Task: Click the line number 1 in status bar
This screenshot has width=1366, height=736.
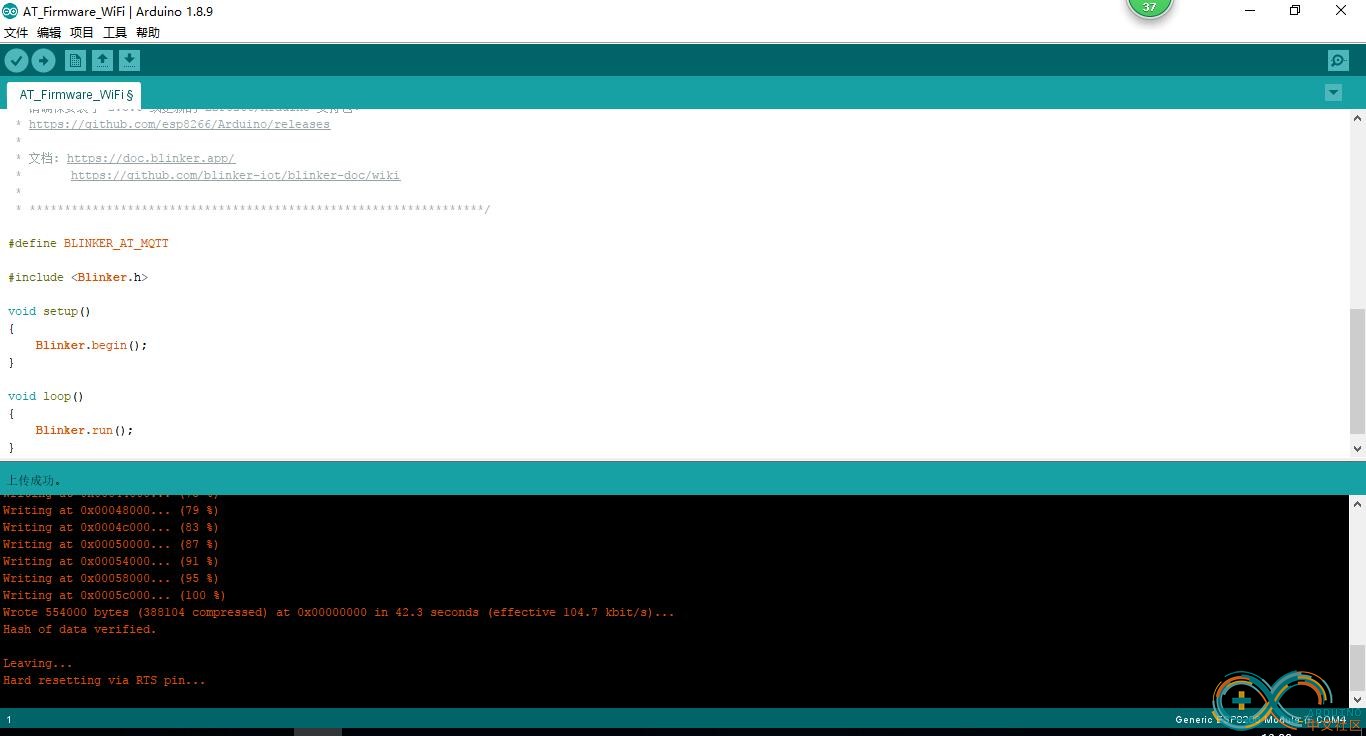Action: pyautogui.click(x=9, y=720)
